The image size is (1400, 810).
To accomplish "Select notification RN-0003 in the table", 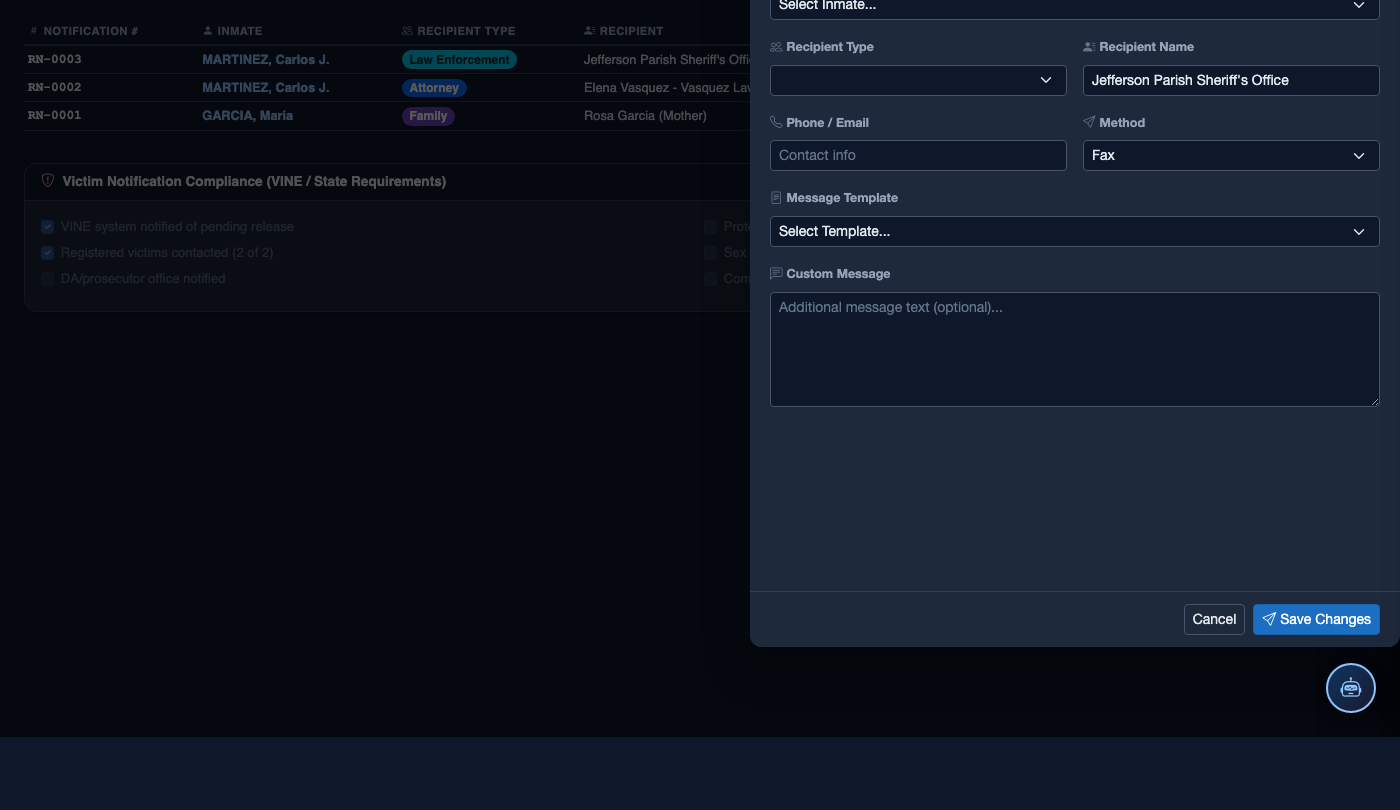I will pyautogui.click(x=55, y=59).
